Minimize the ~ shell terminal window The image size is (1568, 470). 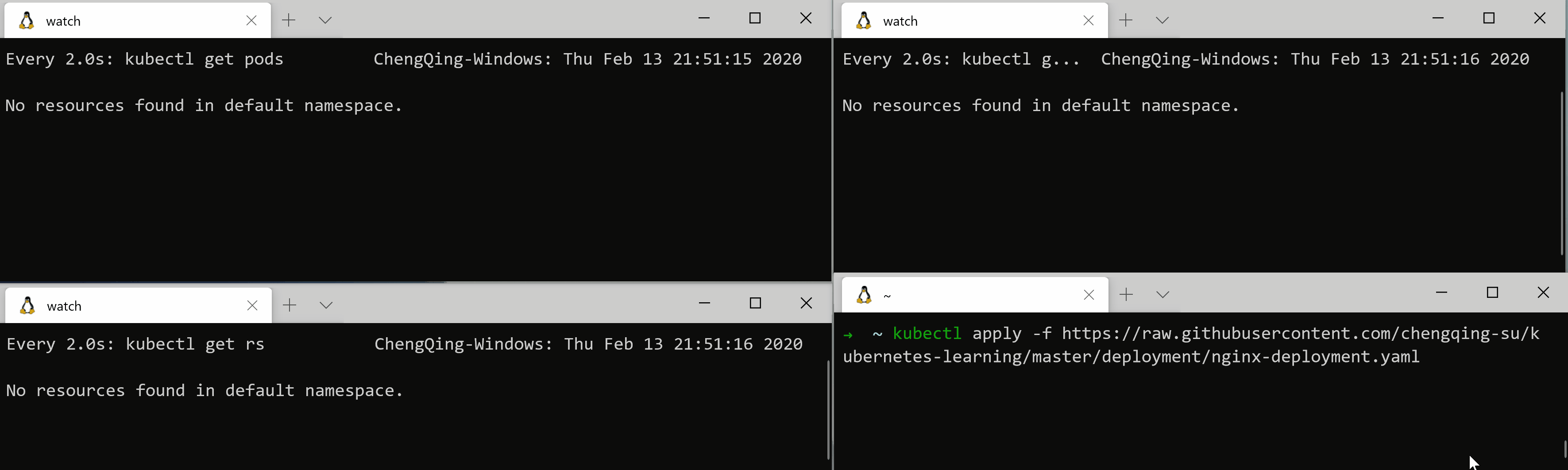coord(1441,293)
